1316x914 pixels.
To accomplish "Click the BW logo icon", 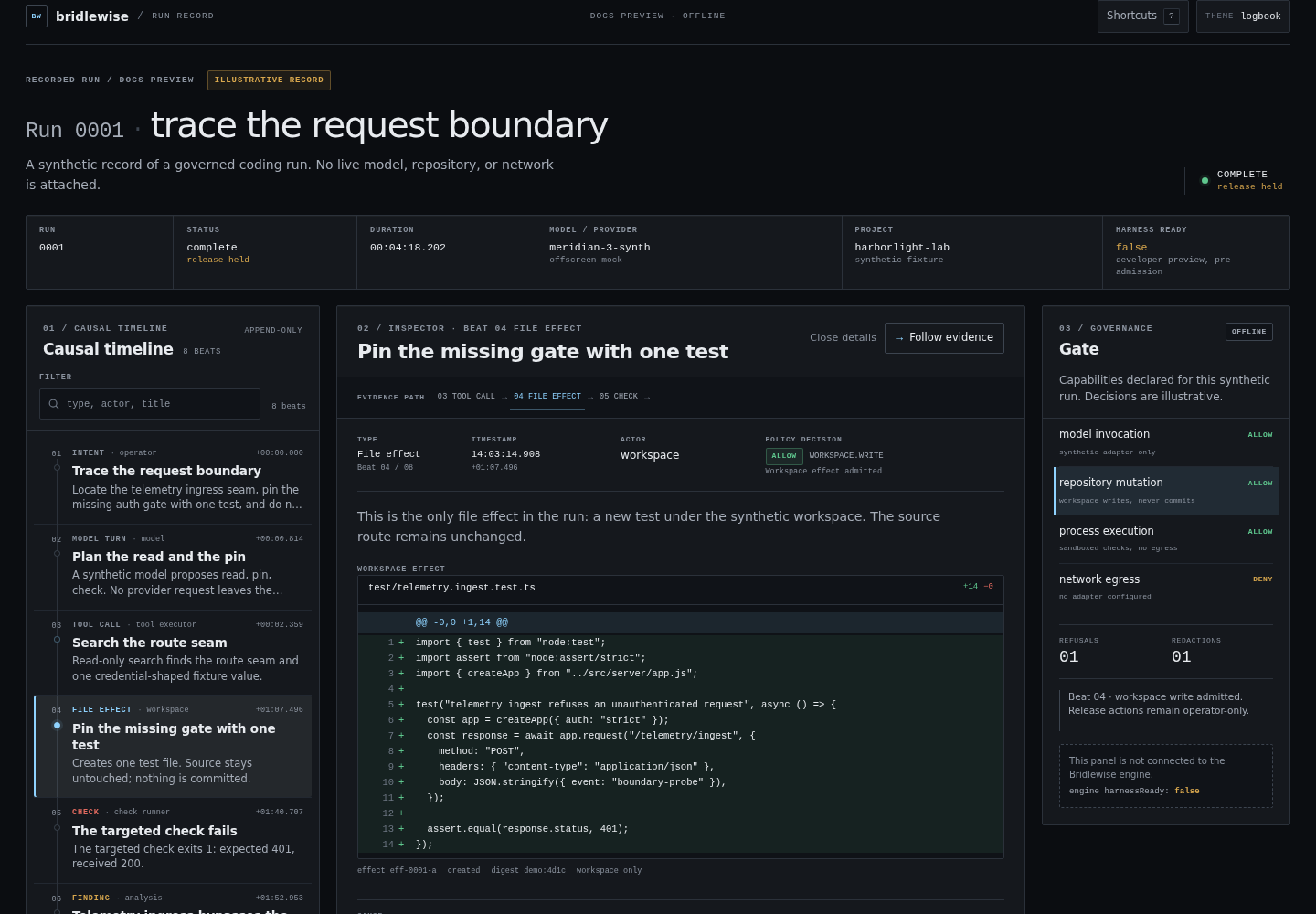I will tap(37, 16).
